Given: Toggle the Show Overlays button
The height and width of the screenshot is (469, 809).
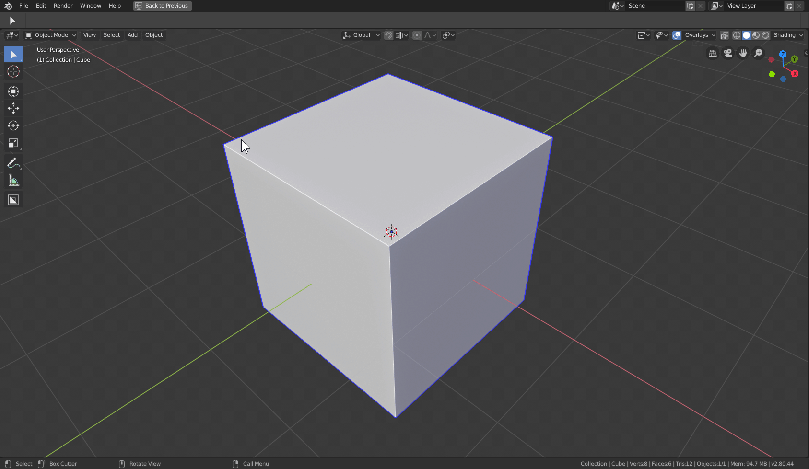Looking at the screenshot, I should (677, 35).
